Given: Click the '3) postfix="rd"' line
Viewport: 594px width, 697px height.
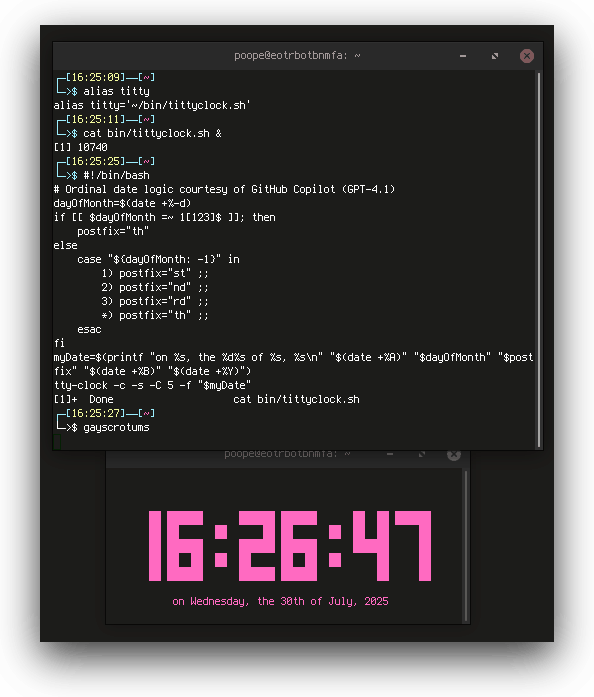Looking at the screenshot, I should click(x=155, y=301).
